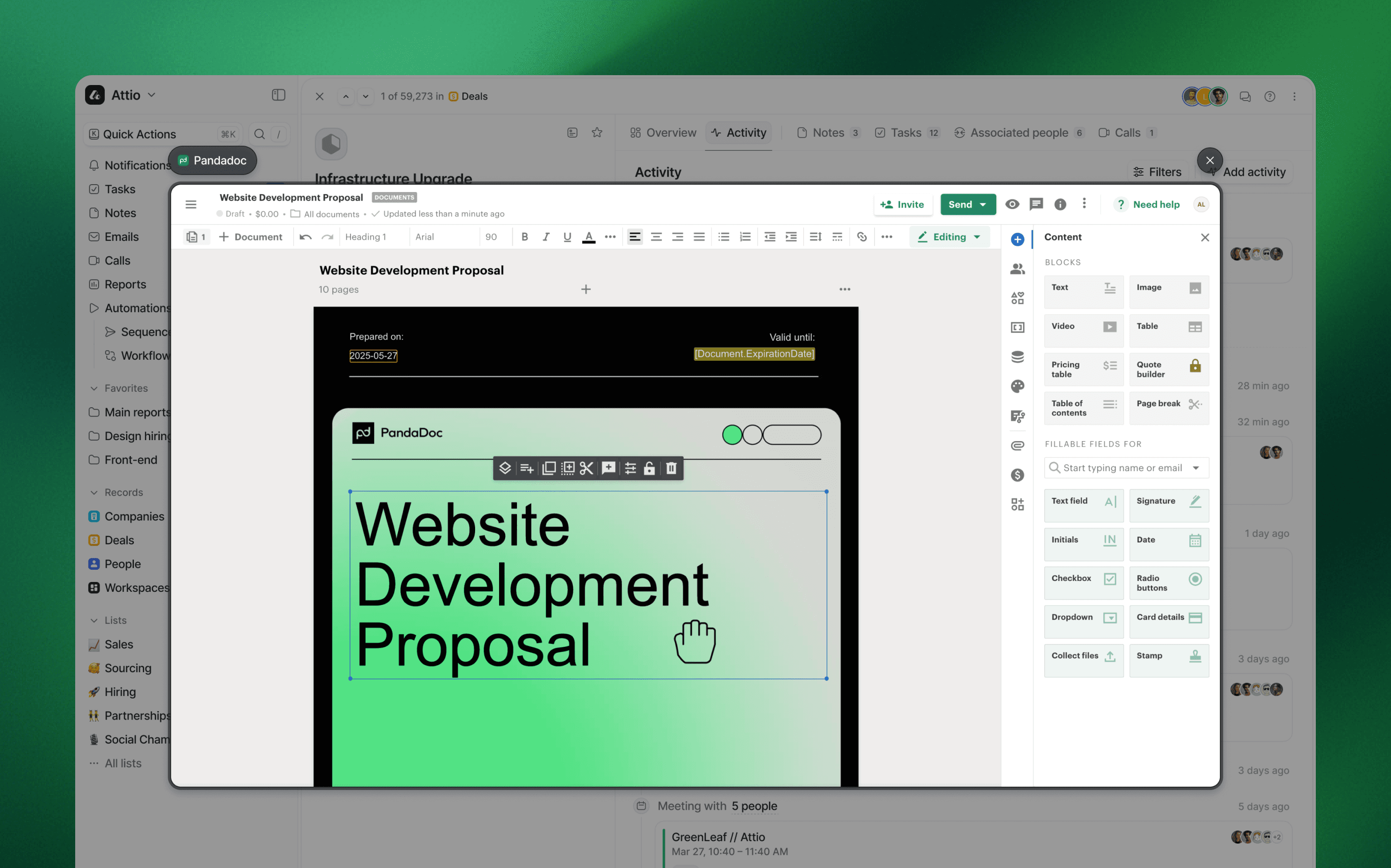Open the recipients sidebar icon
The image size is (1391, 868).
1017,269
